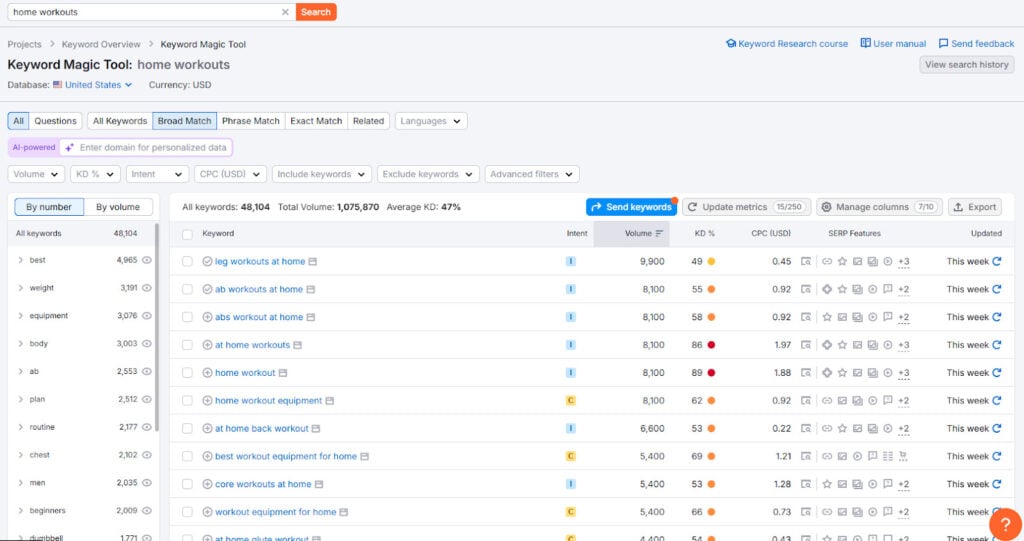Click the keyword groups sidebar scrollbar
The height and width of the screenshot is (541, 1024).
(x=157, y=327)
